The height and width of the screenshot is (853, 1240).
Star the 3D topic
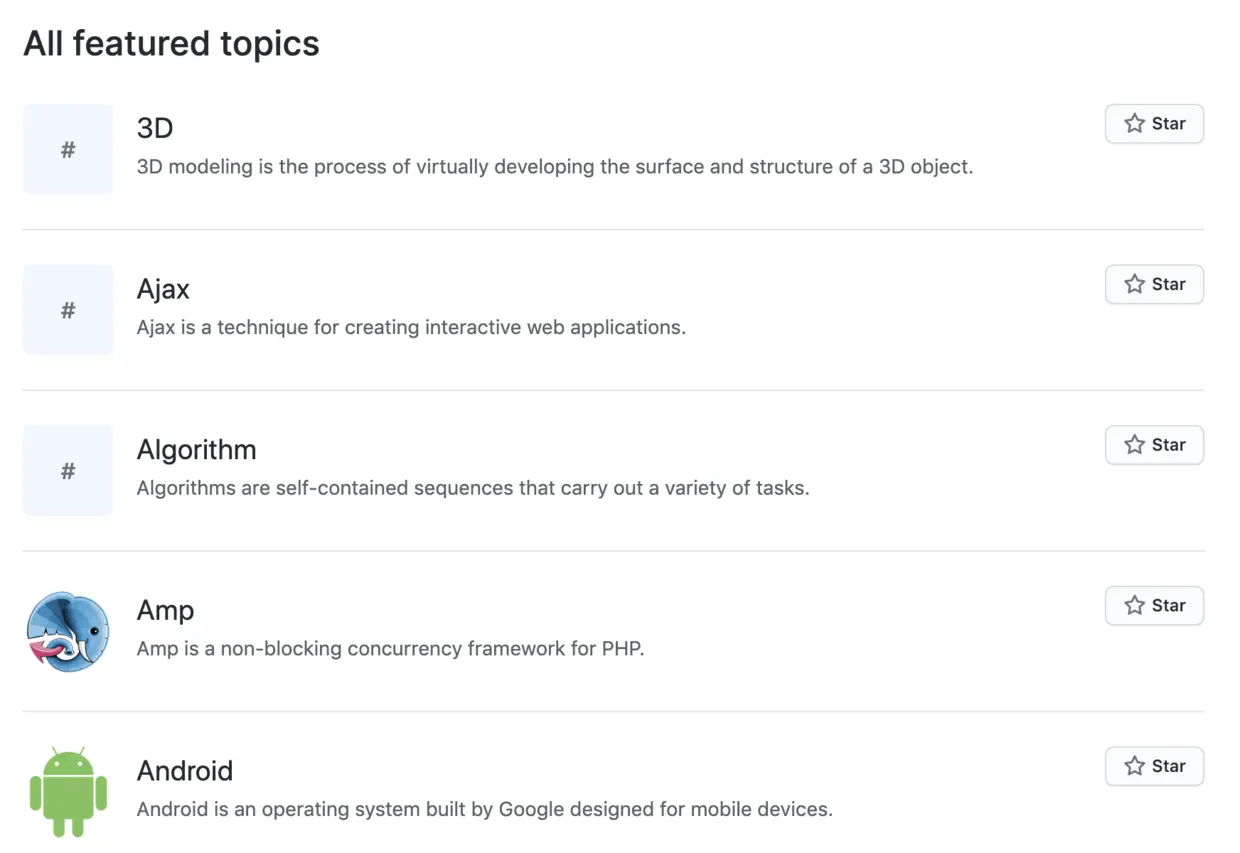point(1154,124)
